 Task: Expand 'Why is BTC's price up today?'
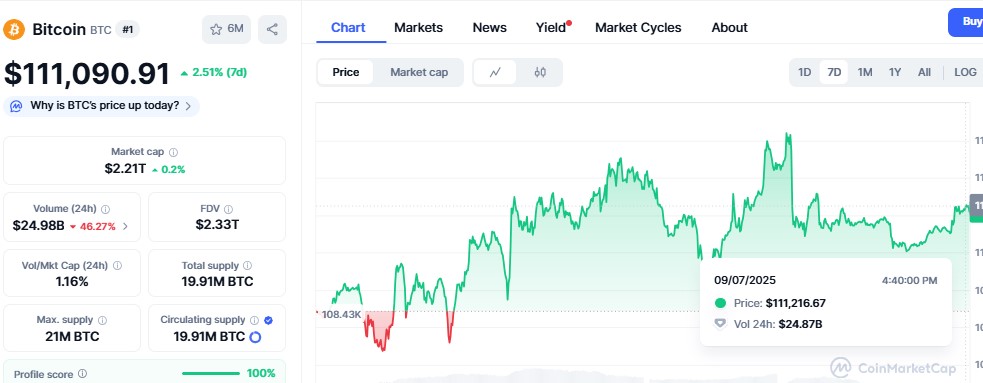tap(102, 106)
